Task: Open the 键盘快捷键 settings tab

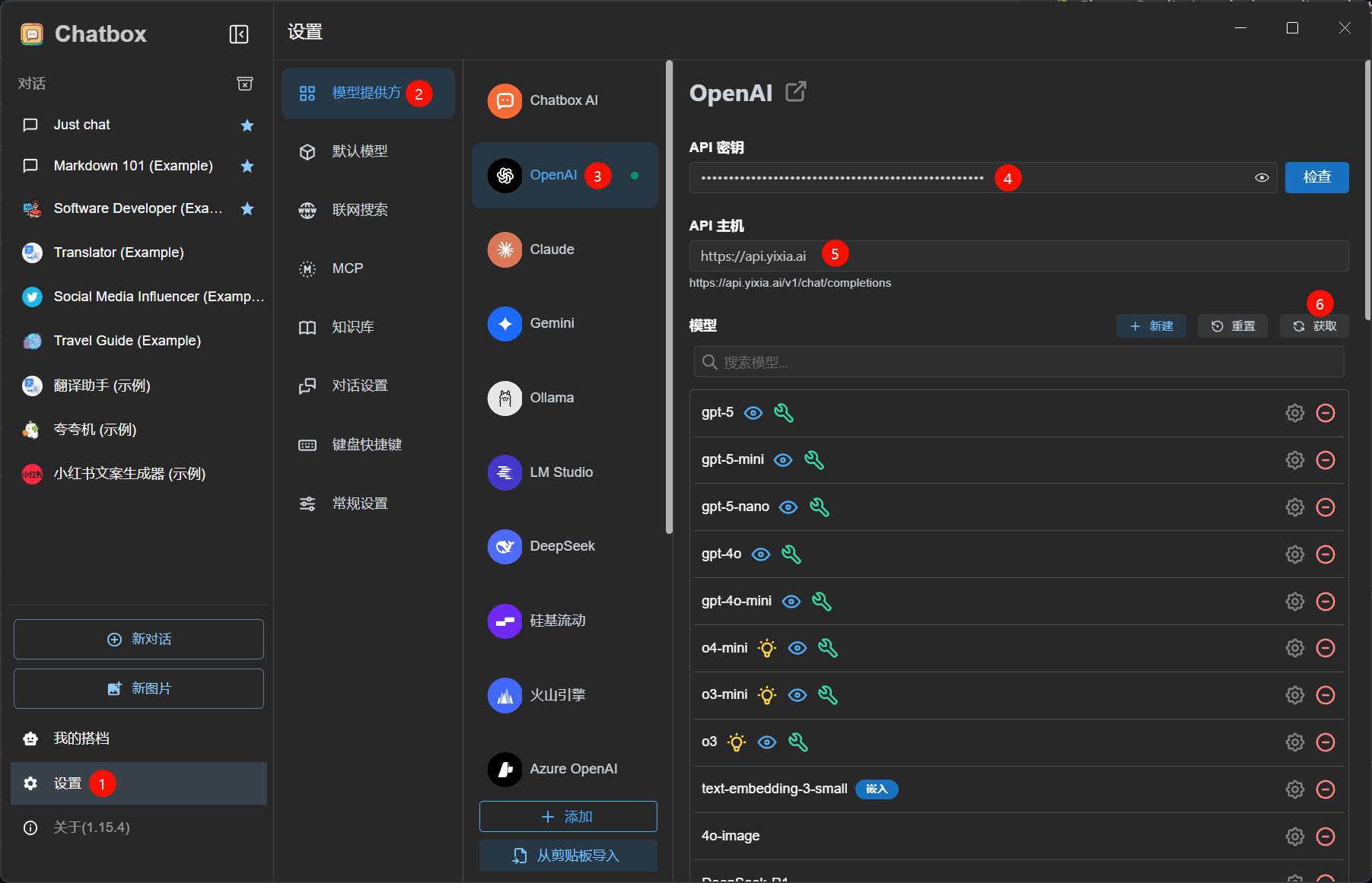Action: click(x=368, y=444)
